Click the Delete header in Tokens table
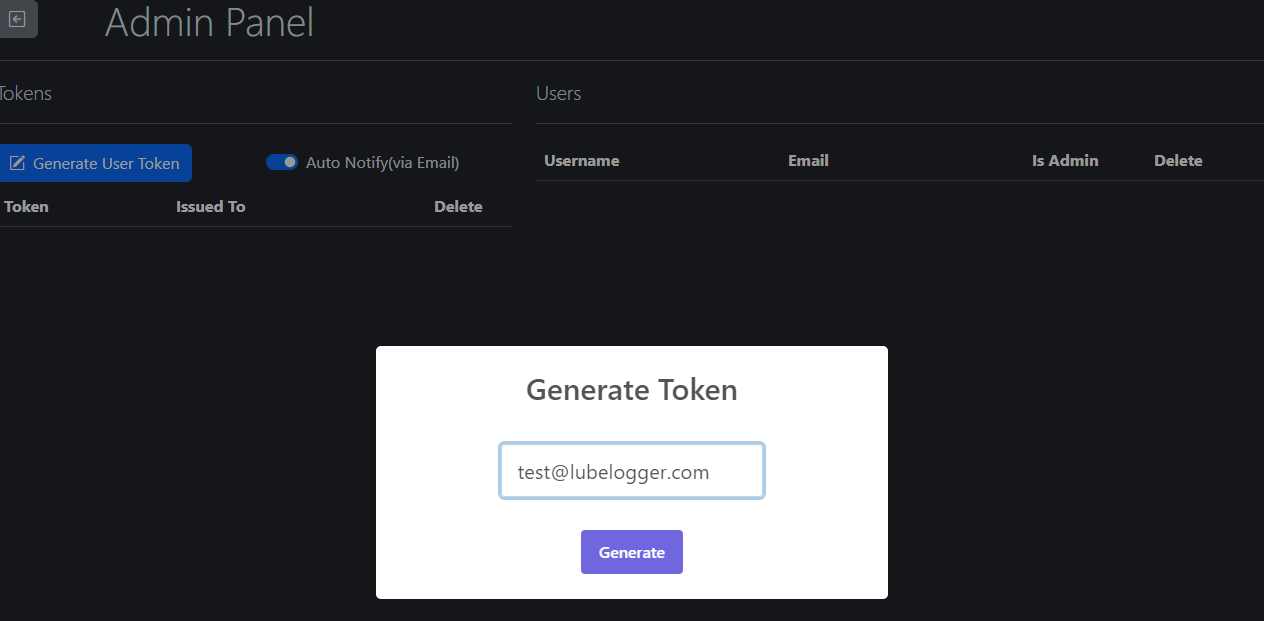The height and width of the screenshot is (621, 1264). pos(458,207)
